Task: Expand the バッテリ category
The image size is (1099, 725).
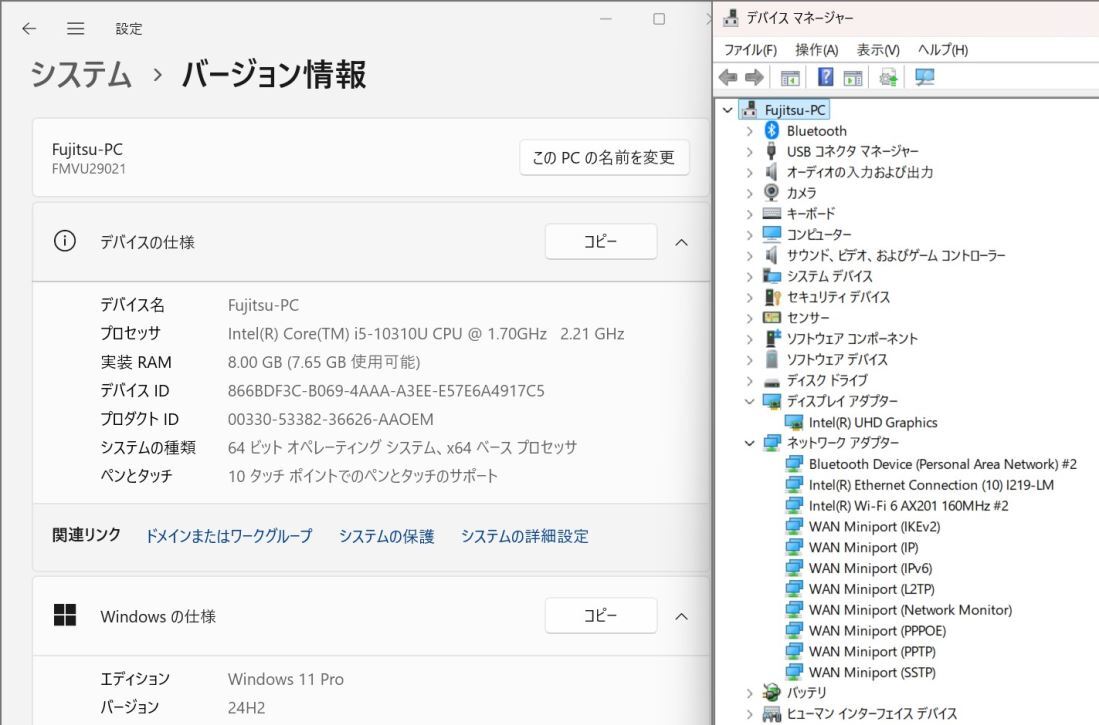Action: pos(749,692)
